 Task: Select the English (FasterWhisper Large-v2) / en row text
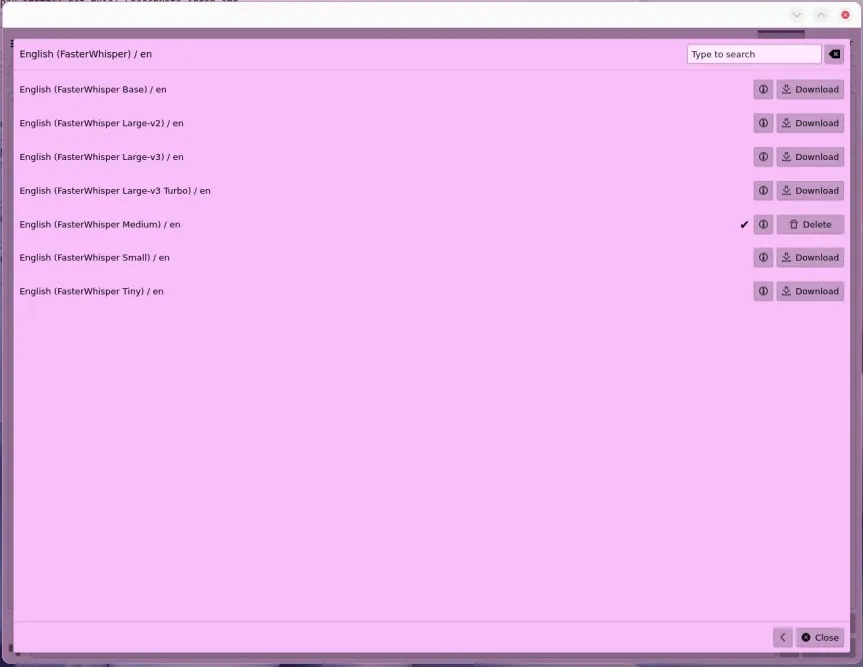coord(101,123)
